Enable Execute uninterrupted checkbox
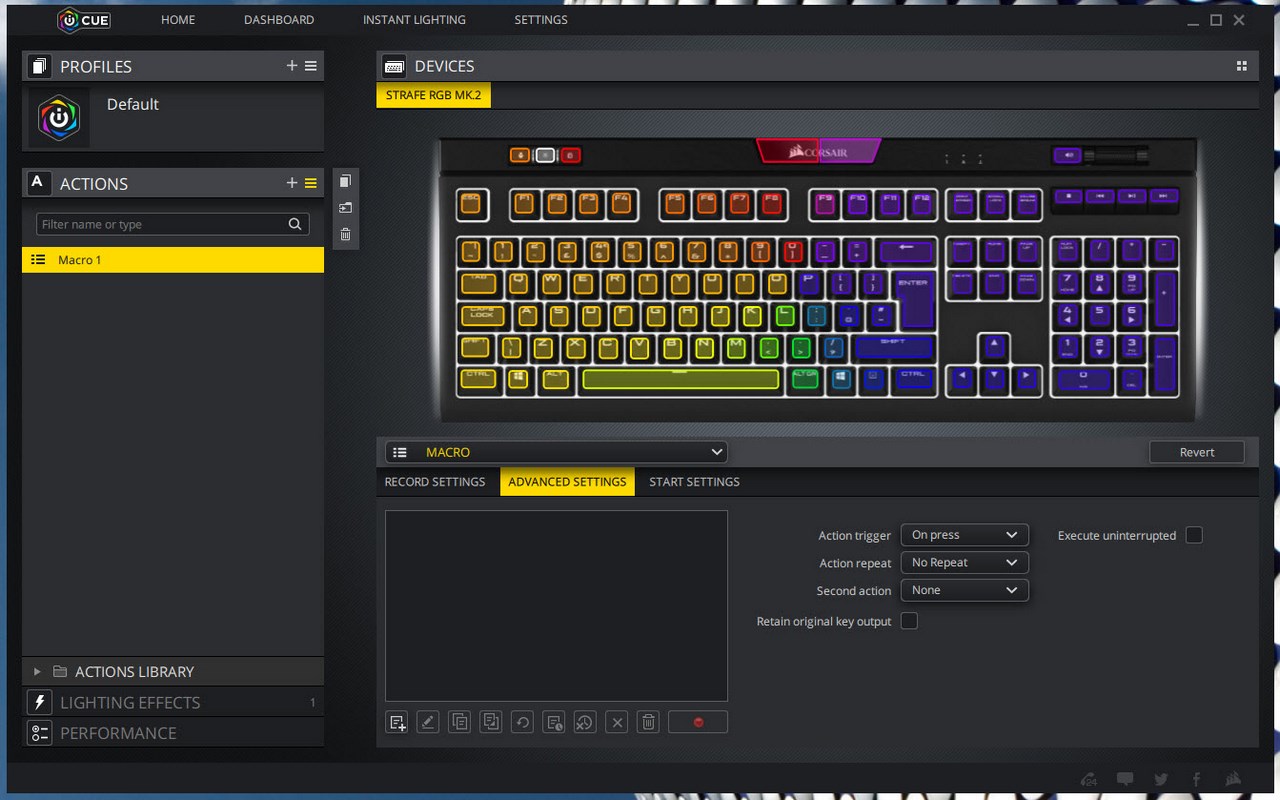Screen dimensions: 1280x800 pyautogui.click(x=1194, y=535)
